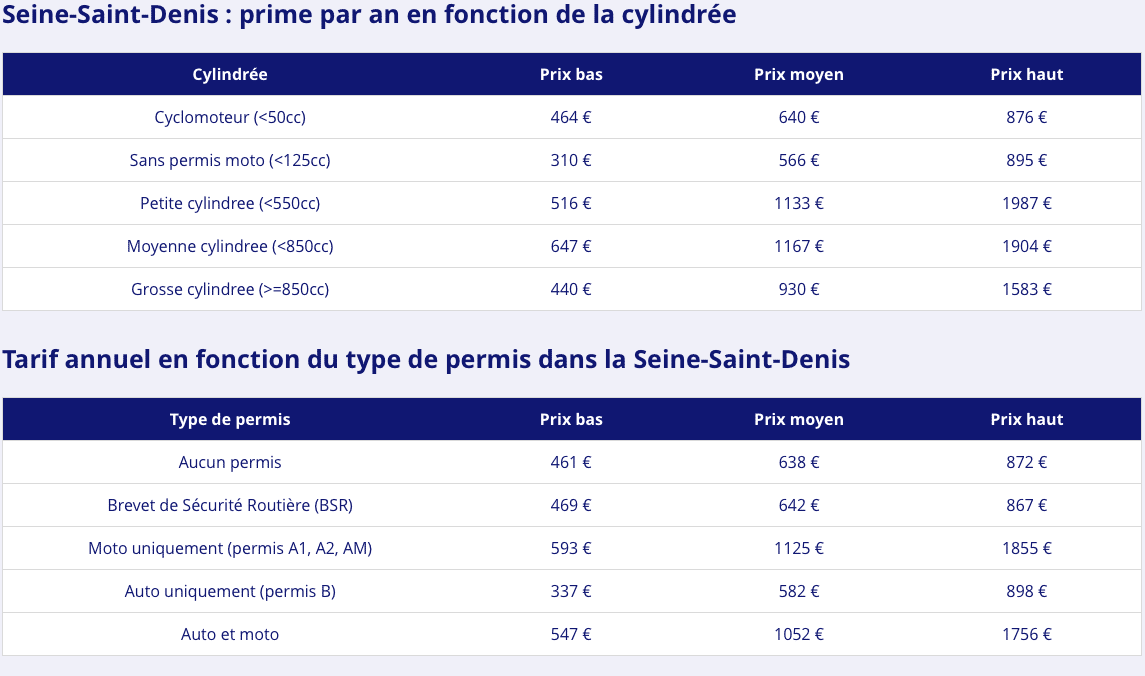Select the 1125 € average price cell
The image size is (1145, 676).
point(798,549)
